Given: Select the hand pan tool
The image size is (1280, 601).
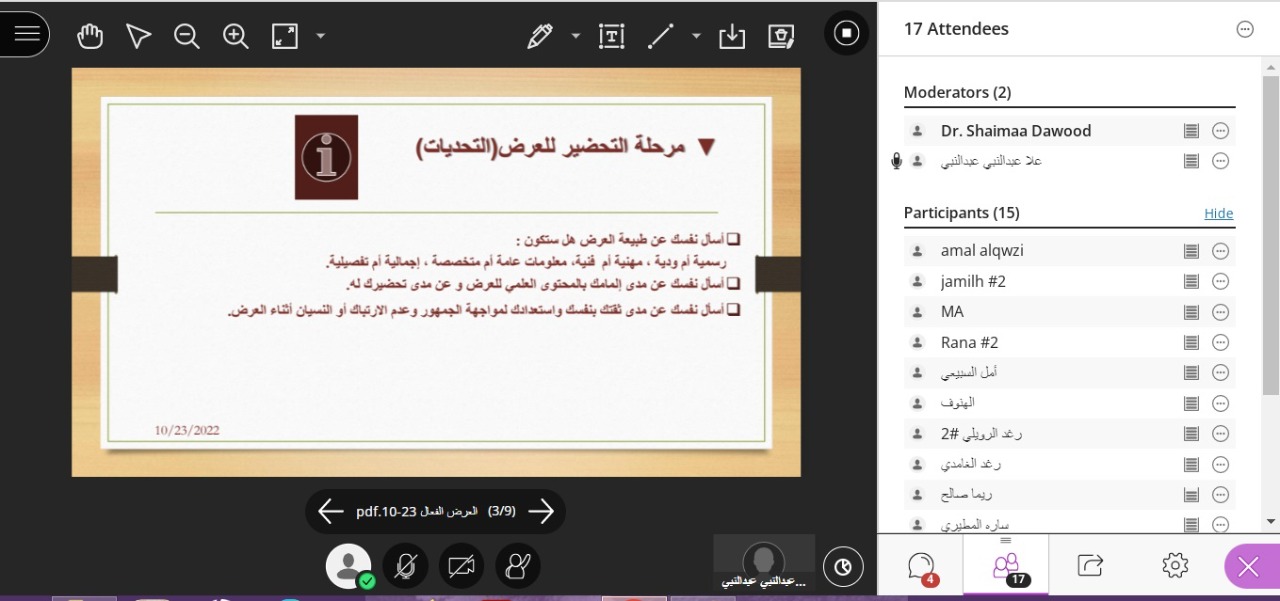Looking at the screenshot, I should (x=90, y=36).
